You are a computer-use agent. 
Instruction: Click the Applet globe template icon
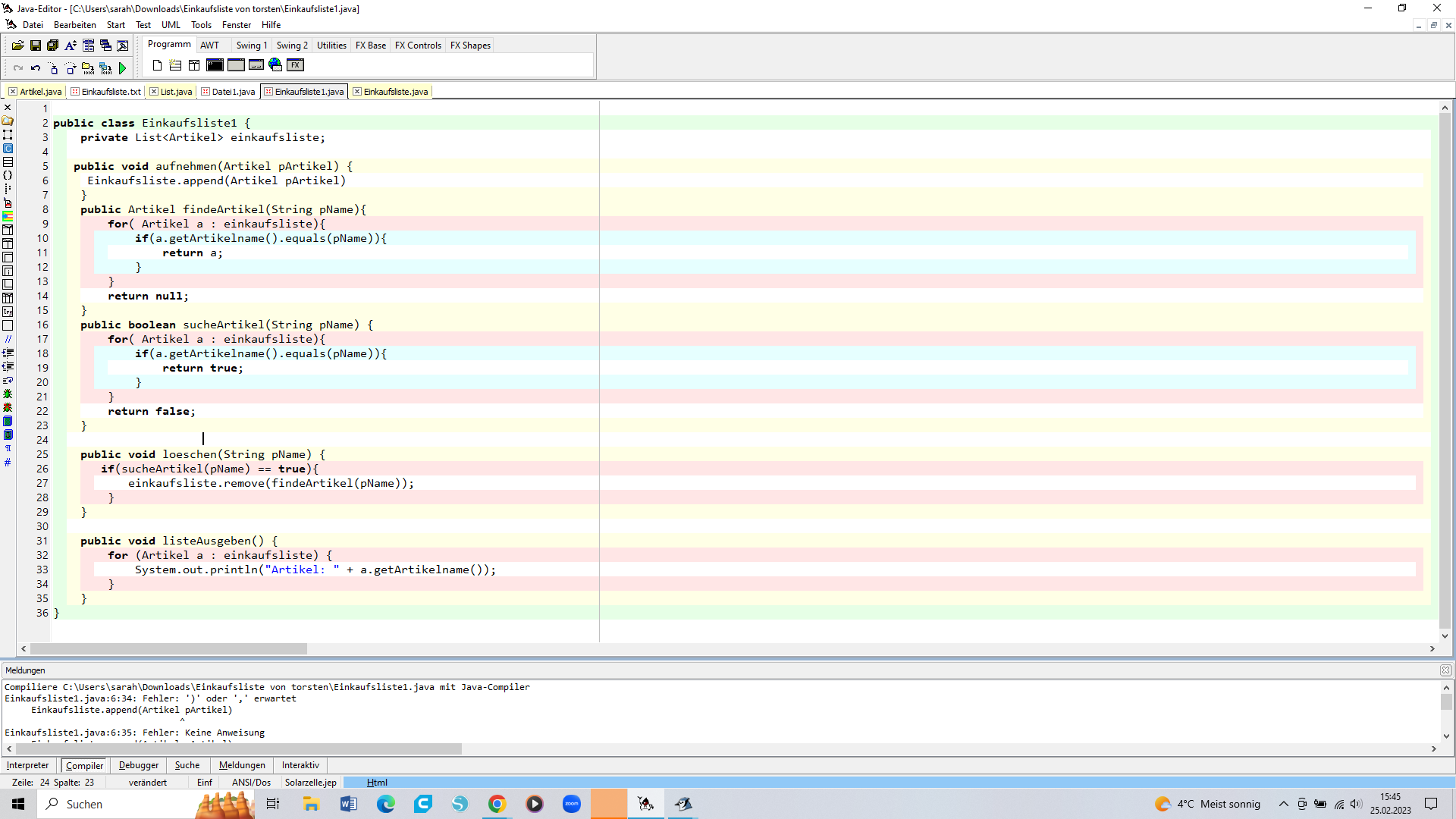click(275, 65)
